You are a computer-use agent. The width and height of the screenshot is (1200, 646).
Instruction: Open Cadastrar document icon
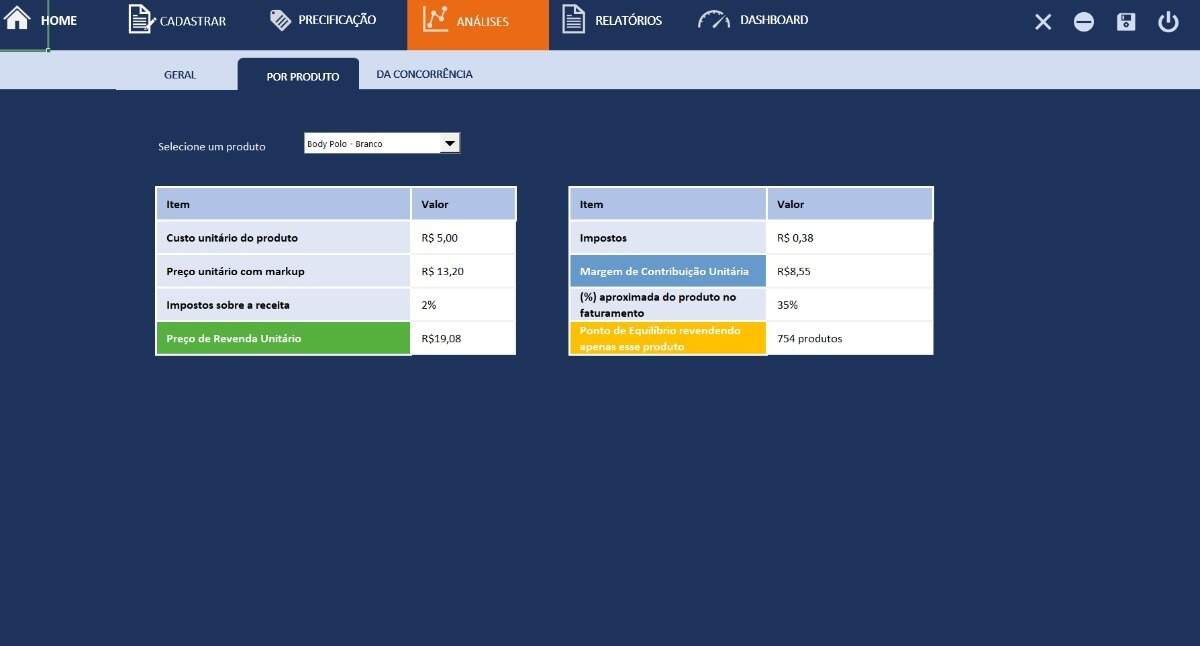point(140,20)
